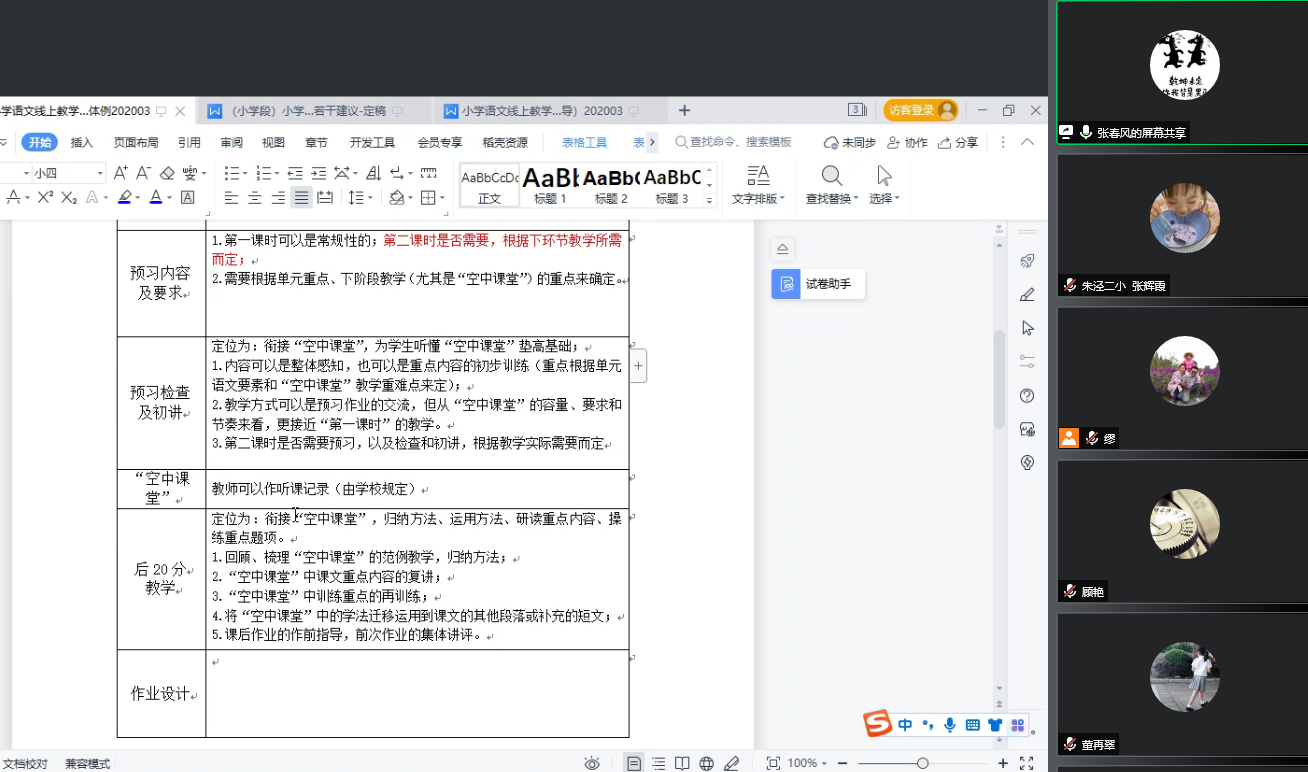
Task: Apply distributed alignment
Action: click(325, 198)
